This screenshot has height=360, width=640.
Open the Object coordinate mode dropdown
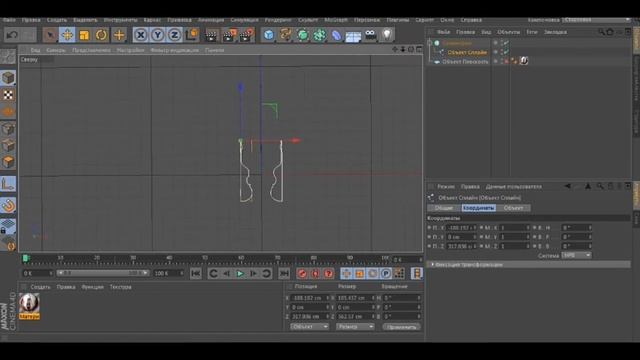(309, 327)
